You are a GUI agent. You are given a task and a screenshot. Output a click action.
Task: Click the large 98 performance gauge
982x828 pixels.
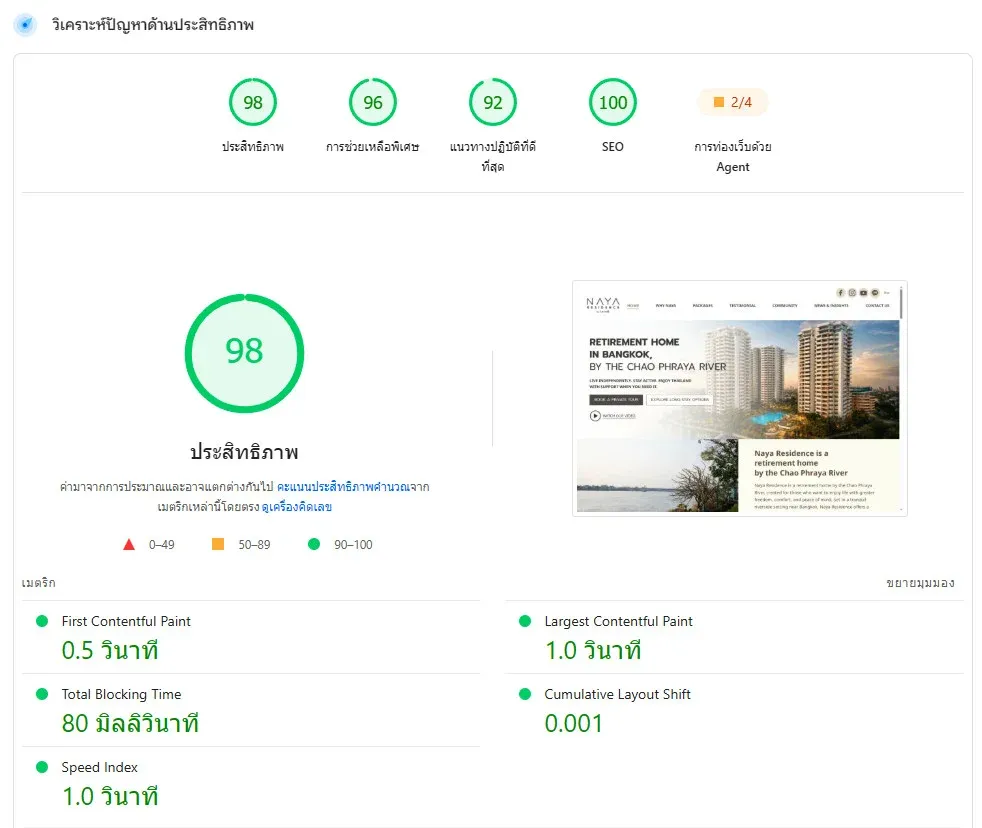tap(244, 353)
